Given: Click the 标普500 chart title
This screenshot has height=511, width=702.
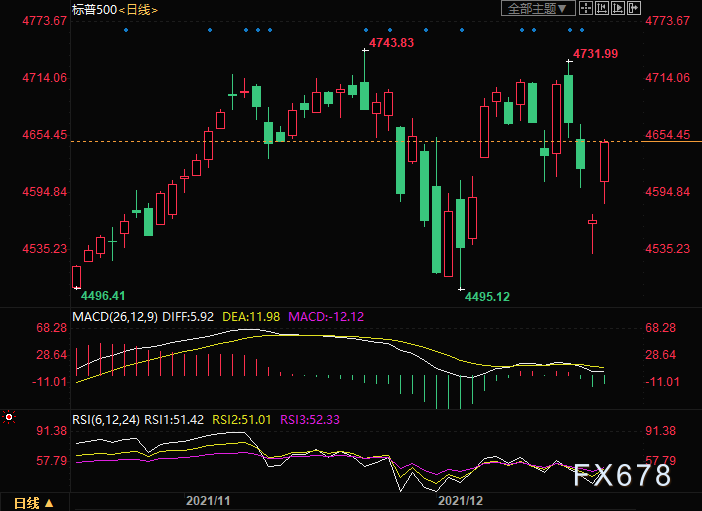Looking at the screenshot, I should (x=94, y=10).
